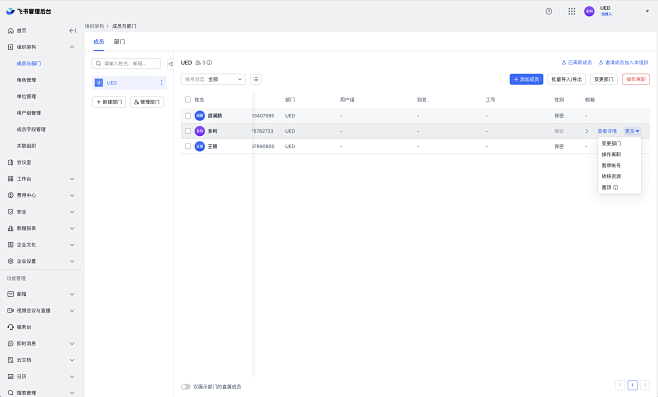Screen dimensions: 658x397
Task: Click first member's blue avatar
Action: (200, 115)
